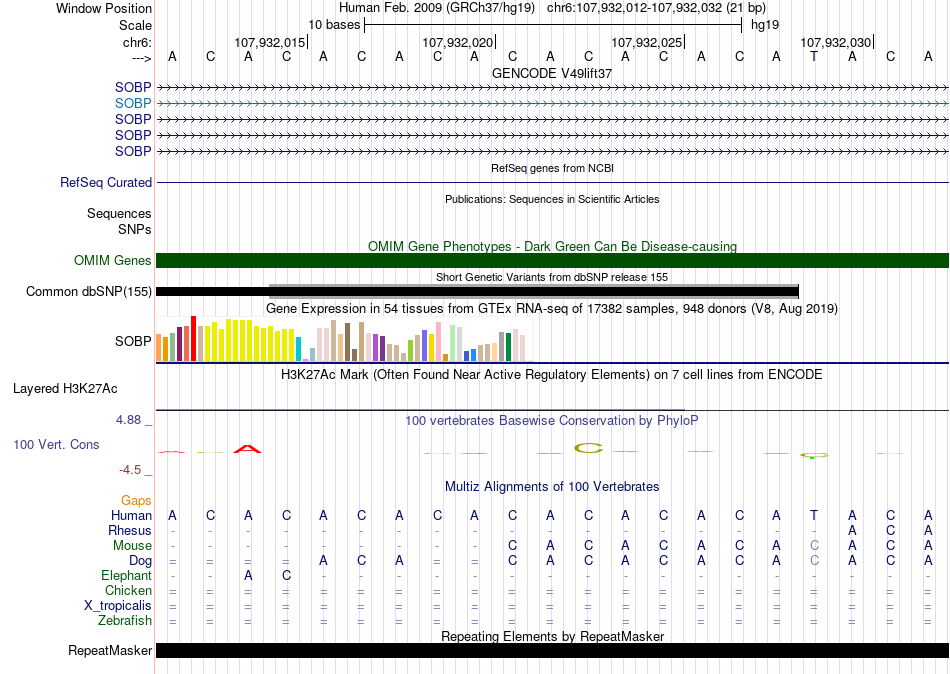
Task: Click the 107,932,030 position marker
Action: click(836, 42)
